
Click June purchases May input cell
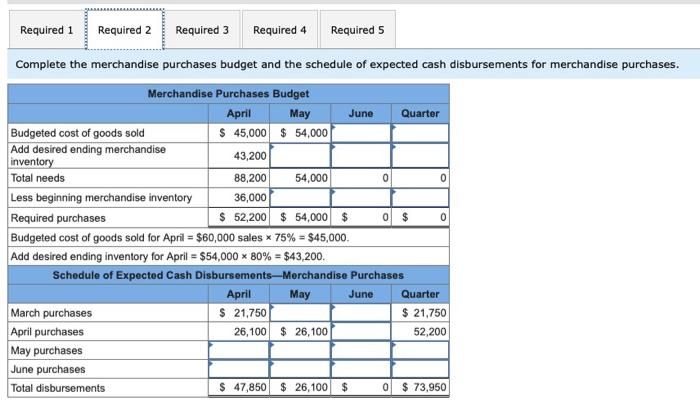click(x=300, y=369)
